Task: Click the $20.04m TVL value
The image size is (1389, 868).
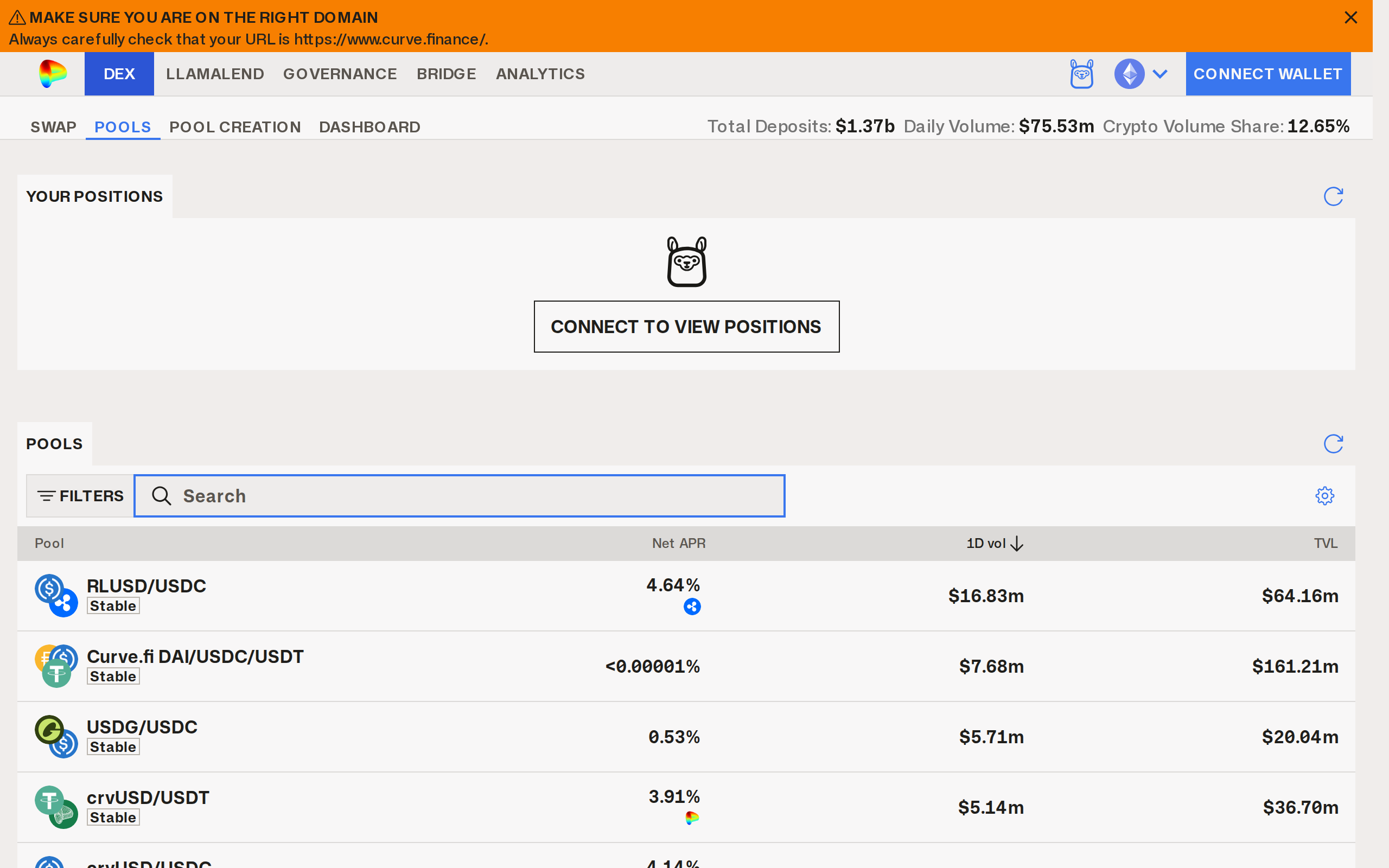Action: coord(1300,737)
